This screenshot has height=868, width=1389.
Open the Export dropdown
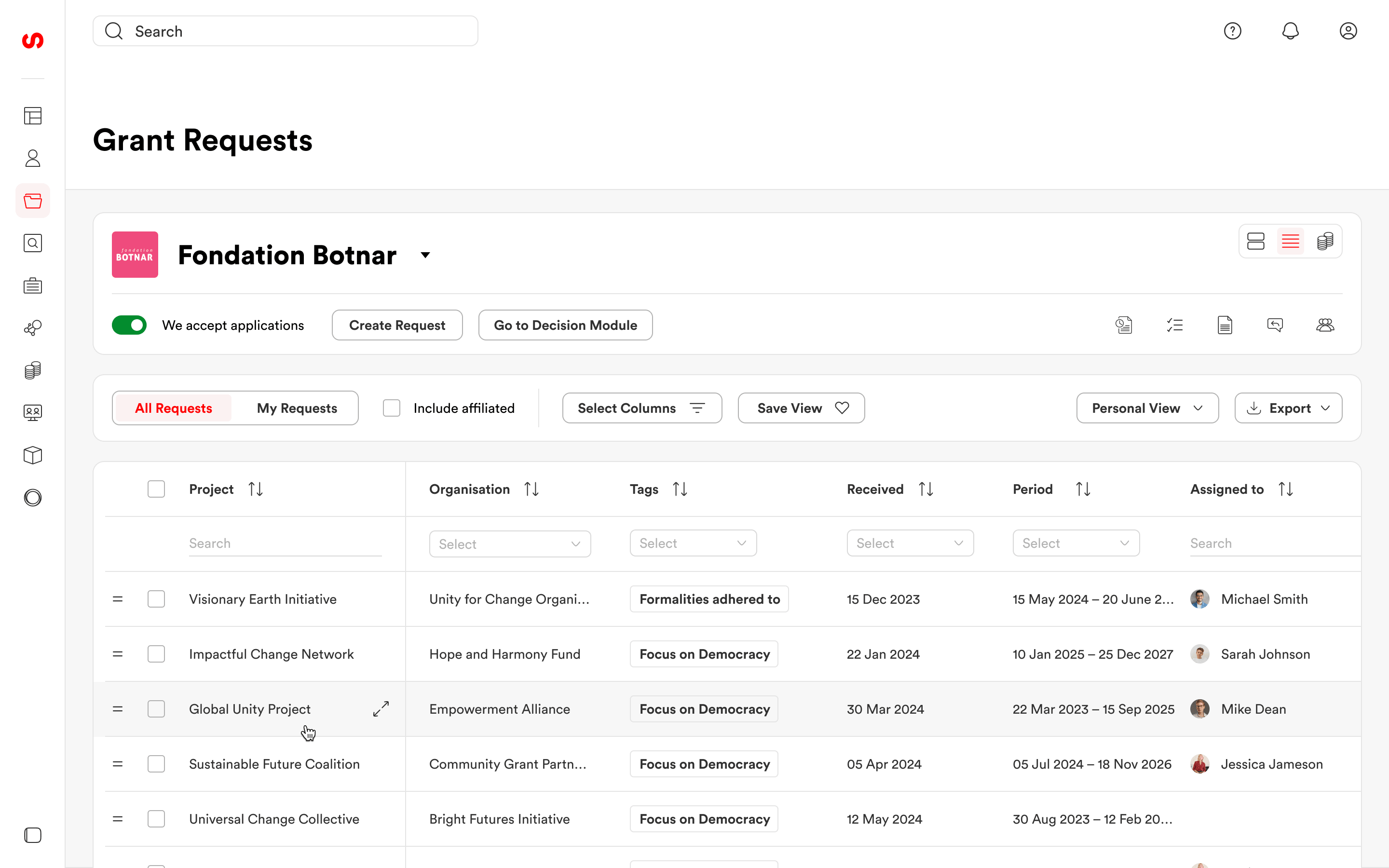(x=1288, y=408)
